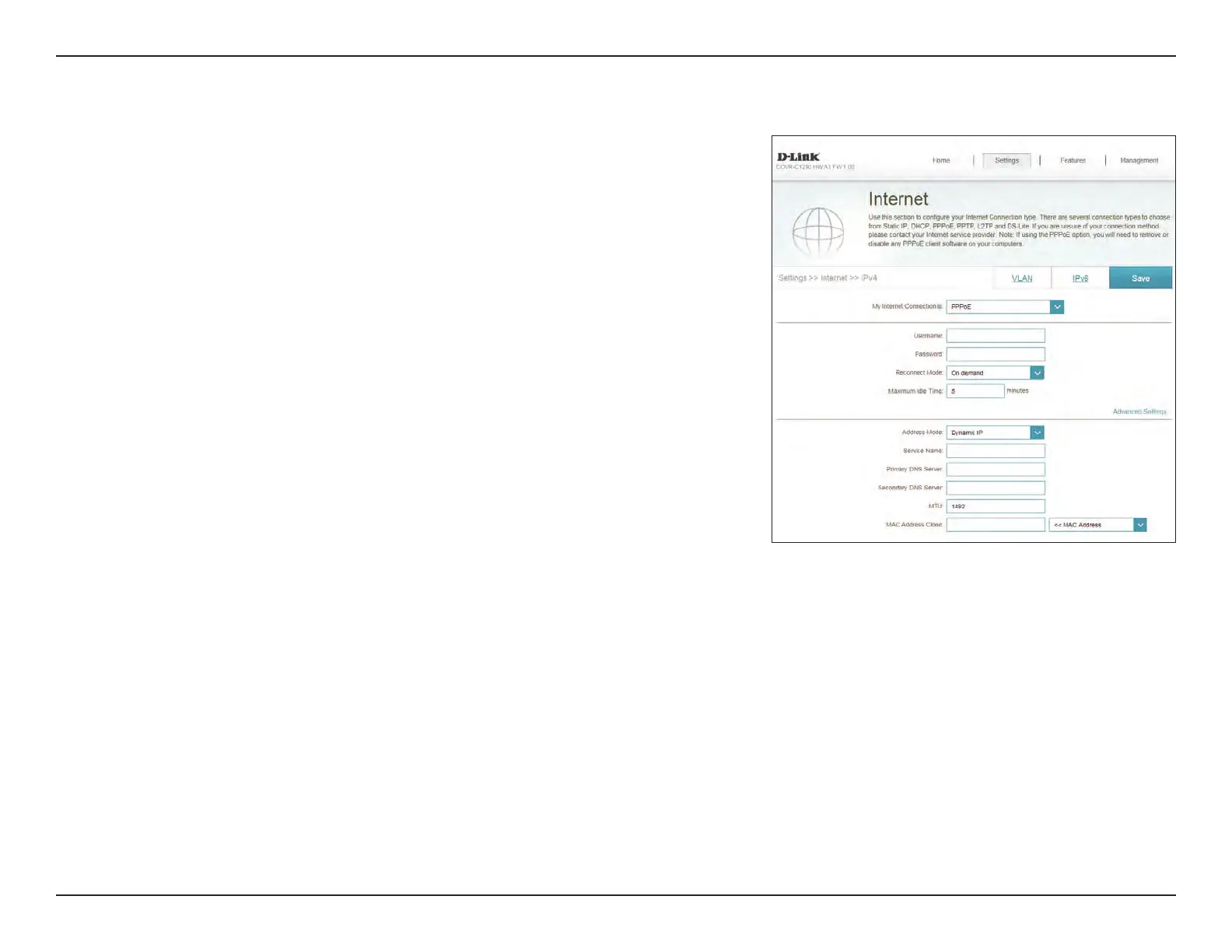The width and height of the screenshot is (1232, 952).
Task: Open My Internet Connection dropdown showing PPPoE
Action: click(x=1005, y=306)
